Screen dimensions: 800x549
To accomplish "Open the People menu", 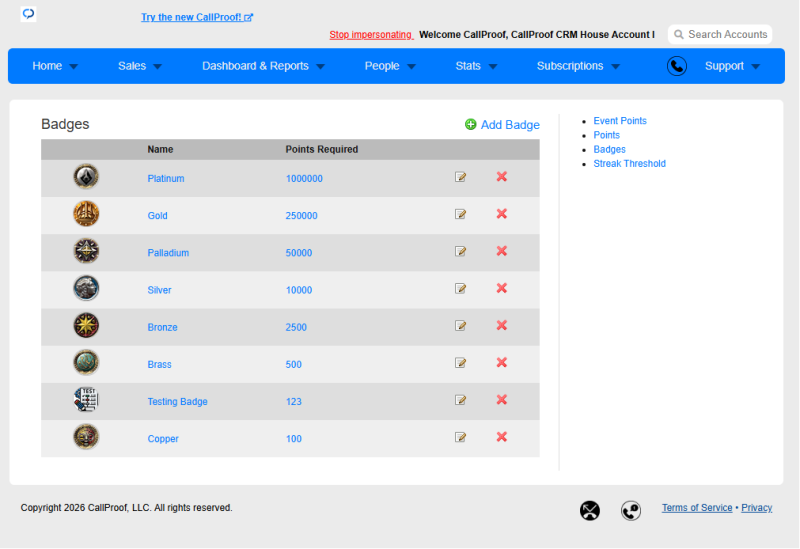I will [x=382, y=66].
